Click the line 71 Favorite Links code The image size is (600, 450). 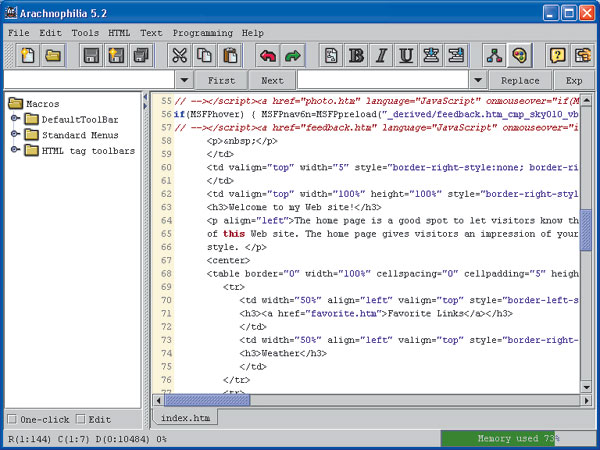(x=376, y=313)
